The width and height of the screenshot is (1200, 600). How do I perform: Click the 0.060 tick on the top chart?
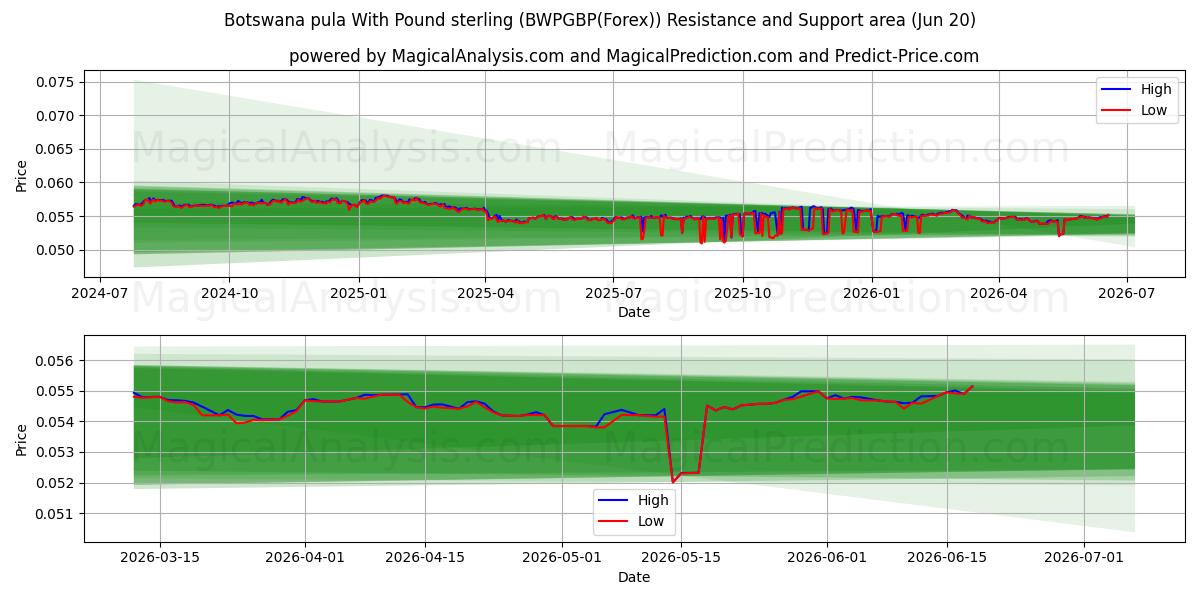tap(56, 183)
